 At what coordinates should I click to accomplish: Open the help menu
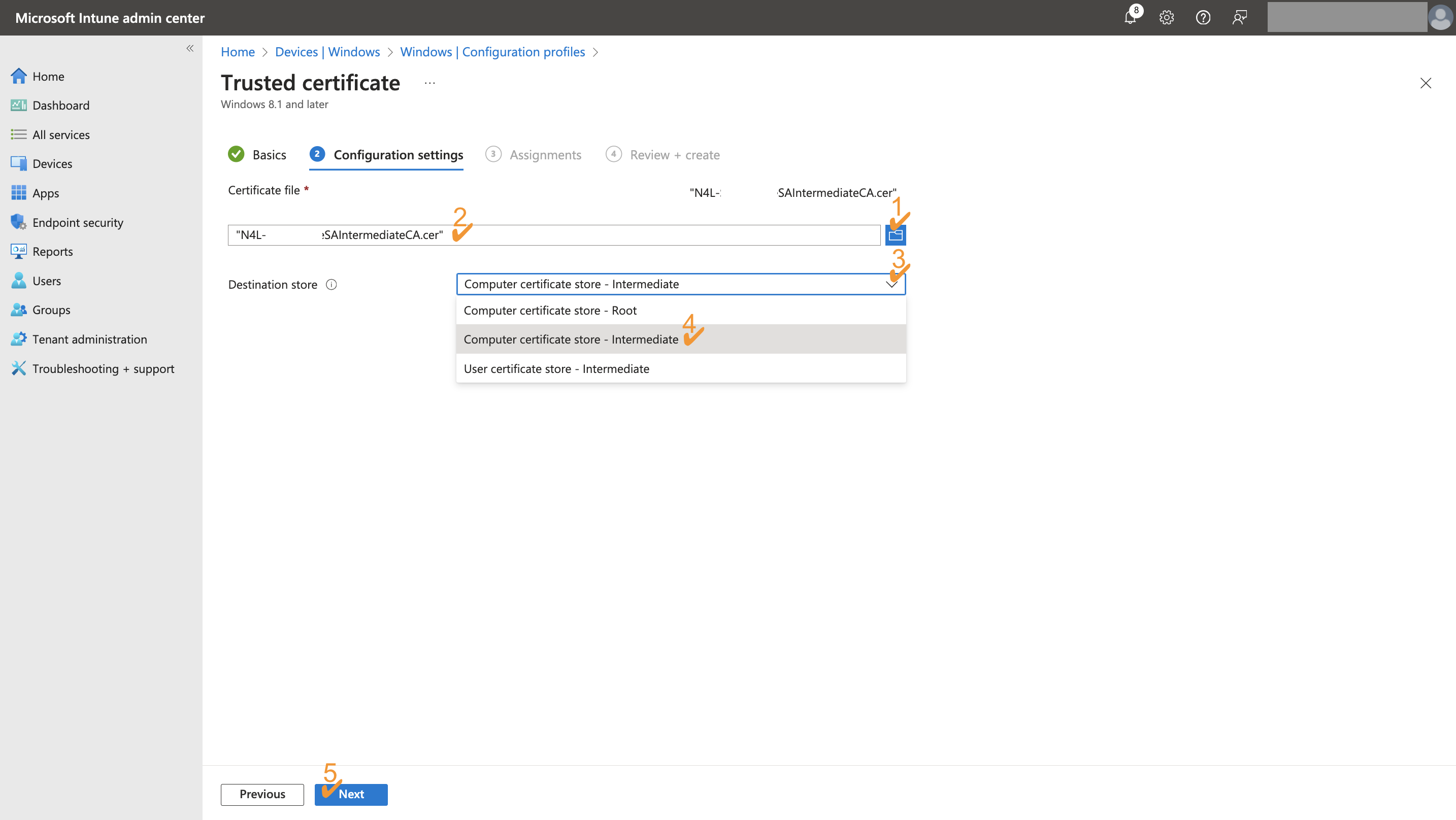pyautogui.click(x=1203, y=18)
